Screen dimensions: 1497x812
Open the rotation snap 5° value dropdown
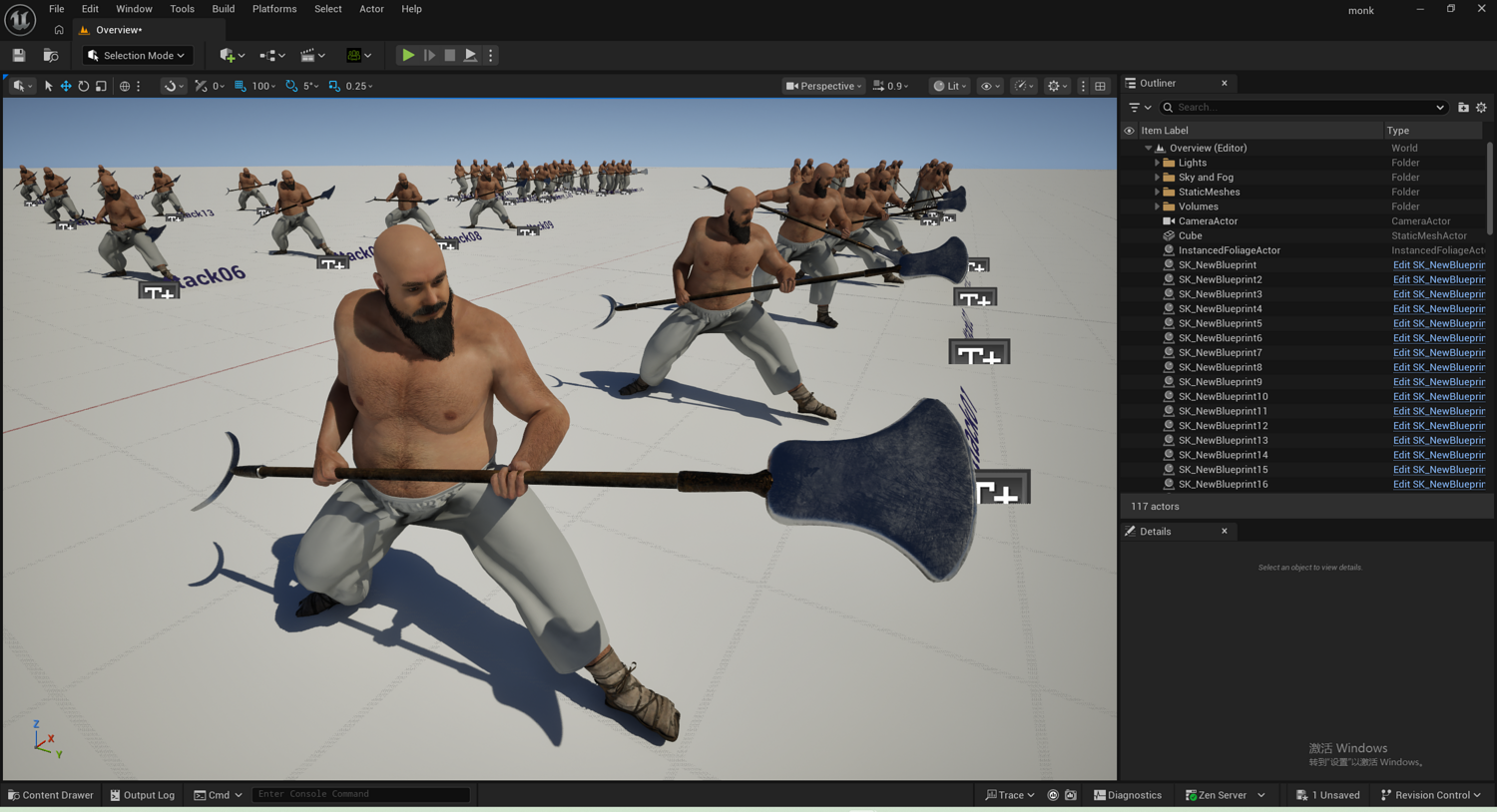tap(310, 86)
